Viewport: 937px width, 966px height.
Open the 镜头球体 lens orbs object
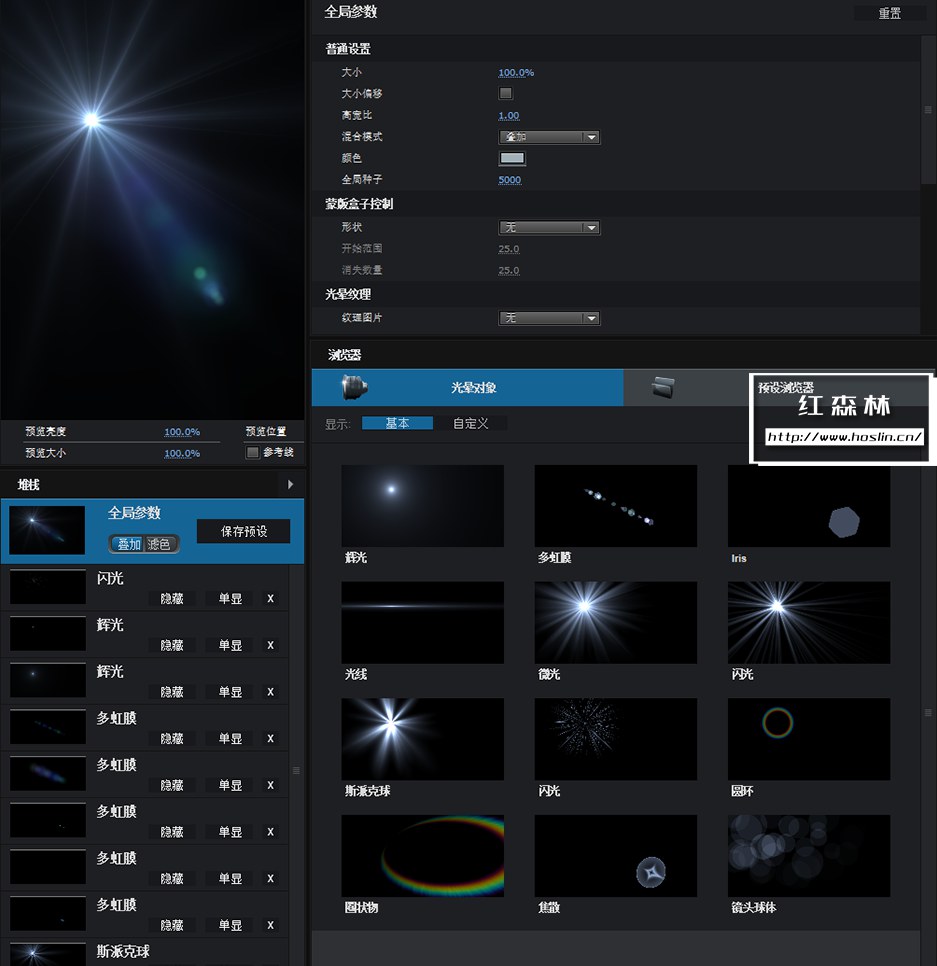[808, 855]
